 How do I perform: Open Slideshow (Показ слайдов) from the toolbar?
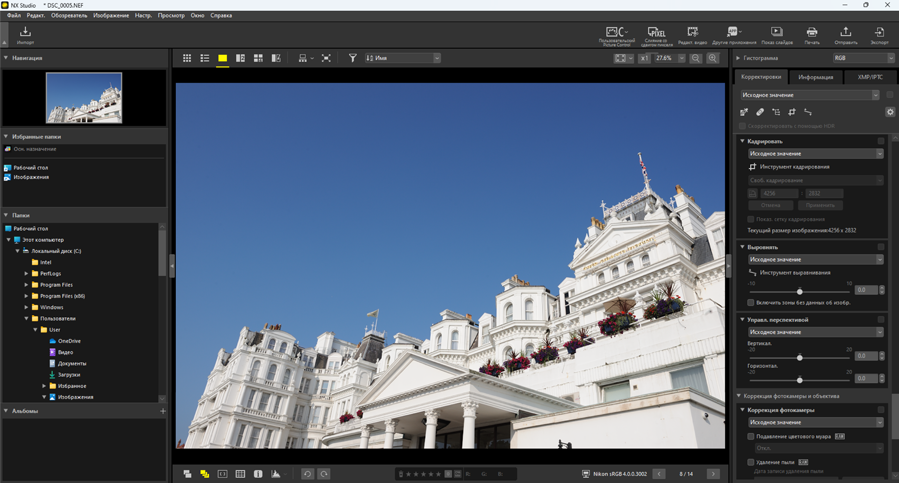776,35
